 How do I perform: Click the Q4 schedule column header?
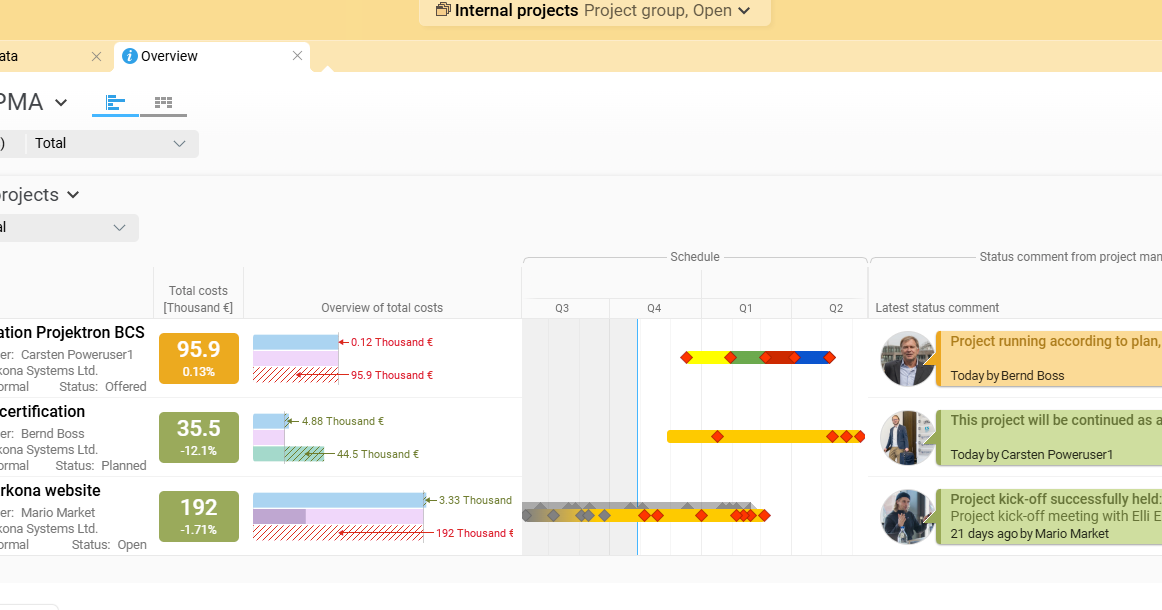click(654, 308)
